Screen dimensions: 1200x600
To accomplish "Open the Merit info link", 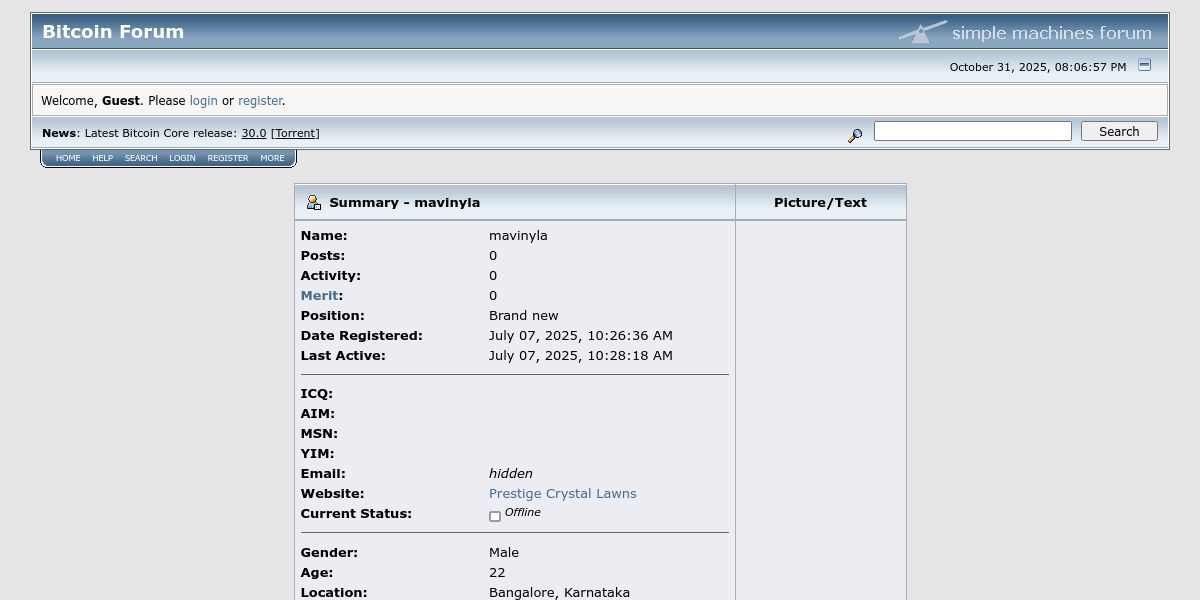I will click(320, 296).
